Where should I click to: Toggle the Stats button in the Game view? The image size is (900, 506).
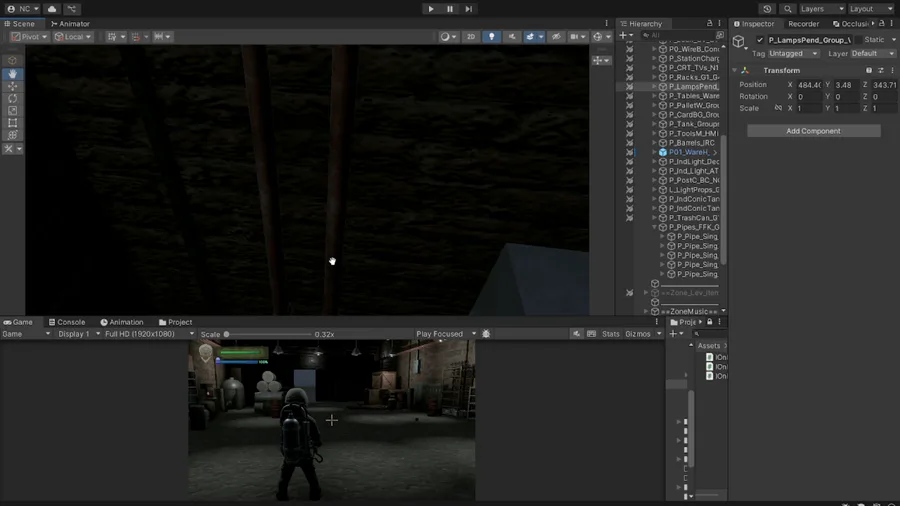coord(610,334)
